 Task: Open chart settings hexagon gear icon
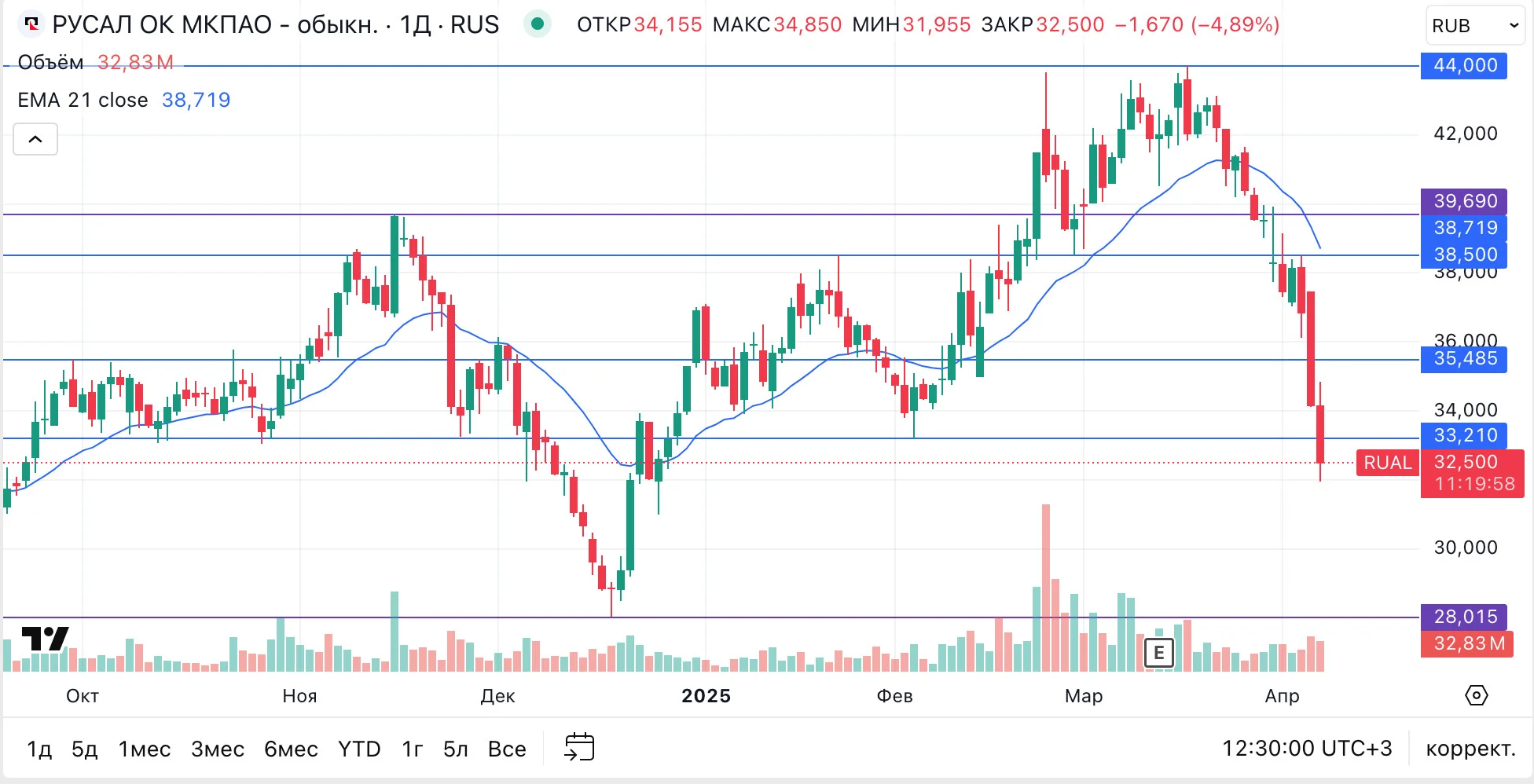[1477, 695]
